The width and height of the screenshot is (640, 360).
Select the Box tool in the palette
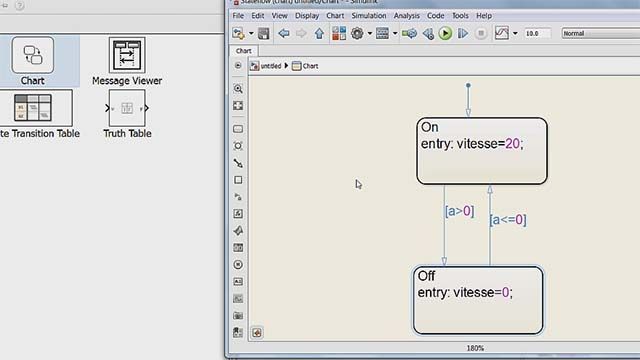(x=238, y=180)
